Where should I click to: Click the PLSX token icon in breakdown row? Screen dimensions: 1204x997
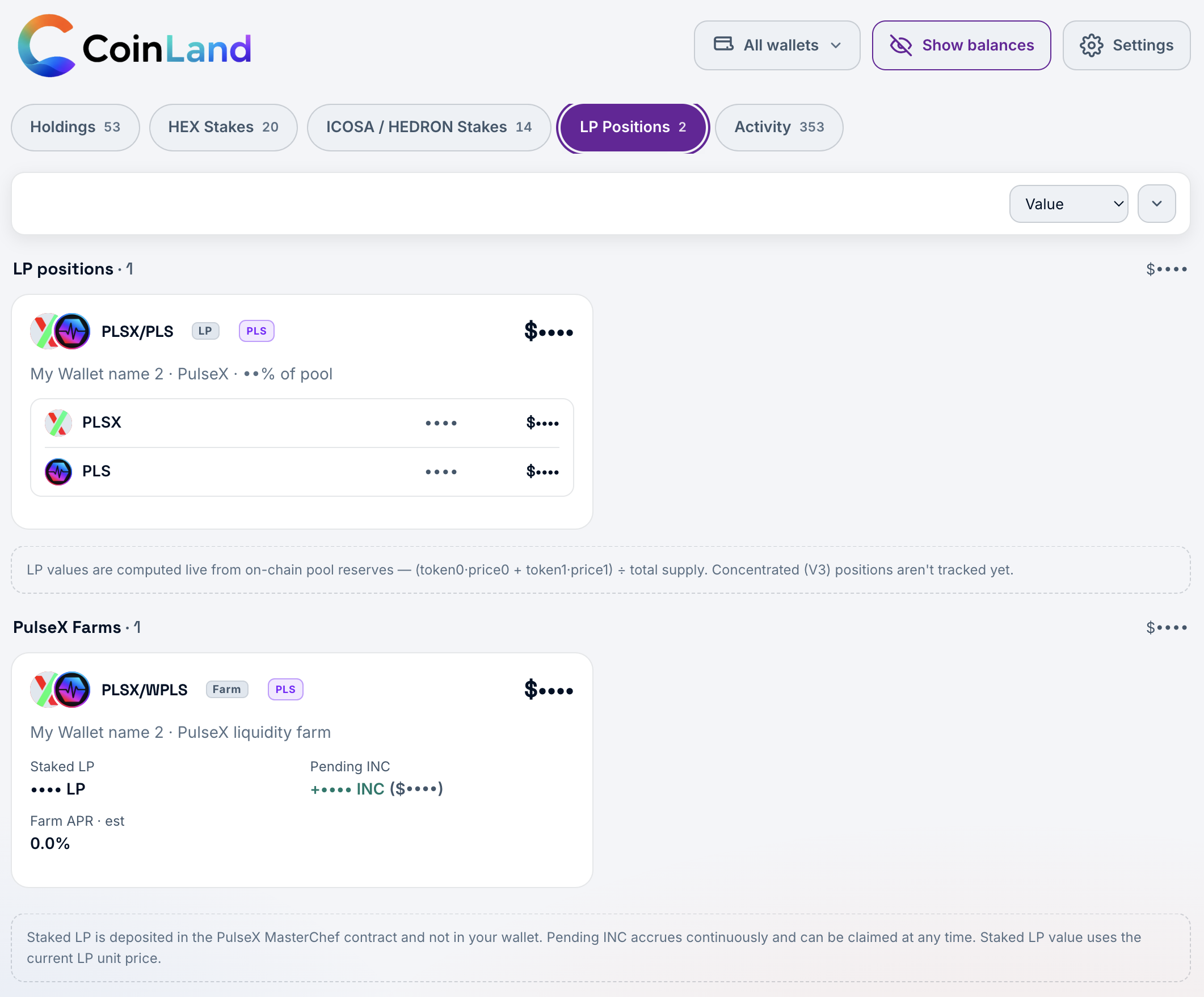(x=58, y=423)
